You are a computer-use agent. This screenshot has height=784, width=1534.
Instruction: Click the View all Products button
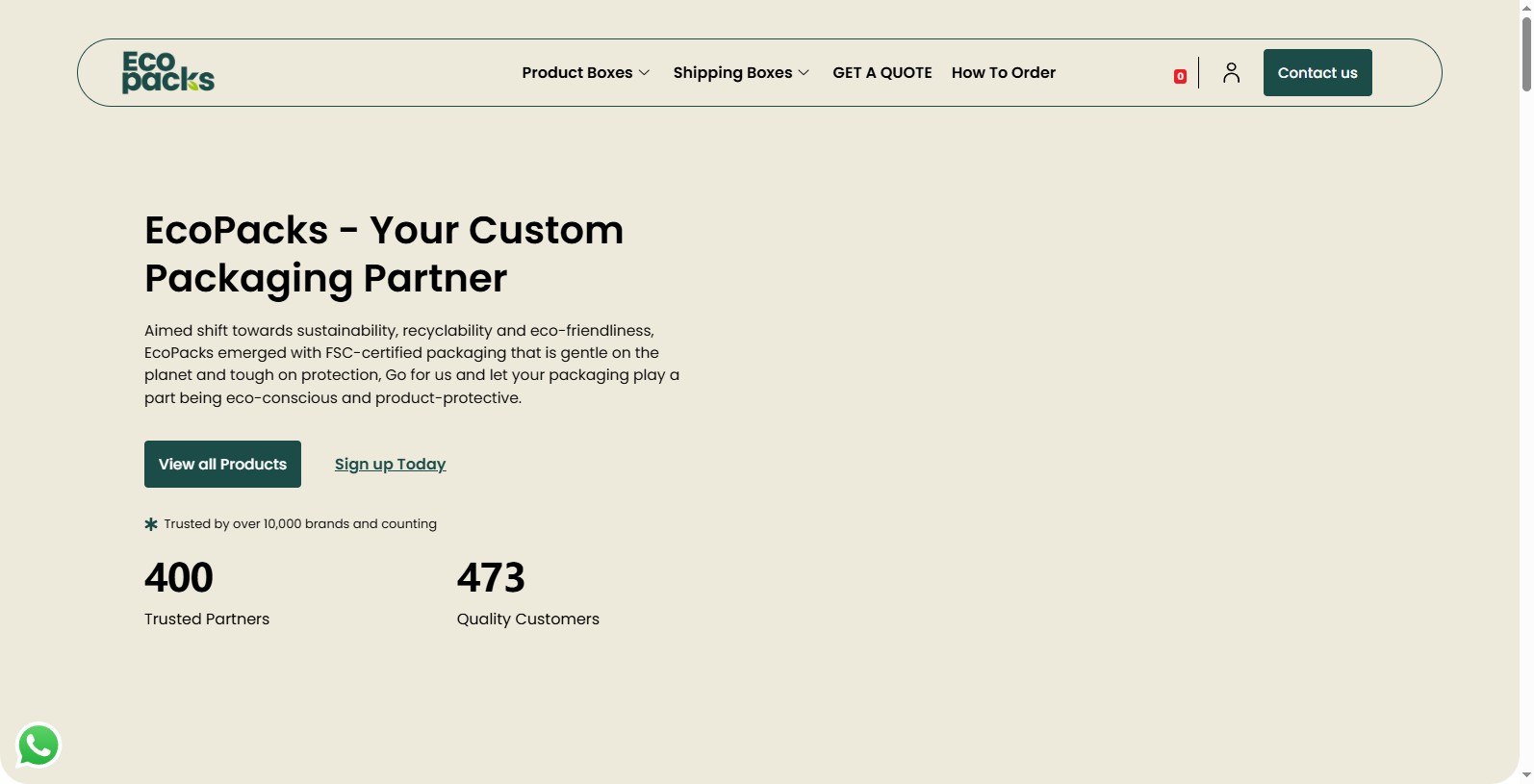coord(222,465)
